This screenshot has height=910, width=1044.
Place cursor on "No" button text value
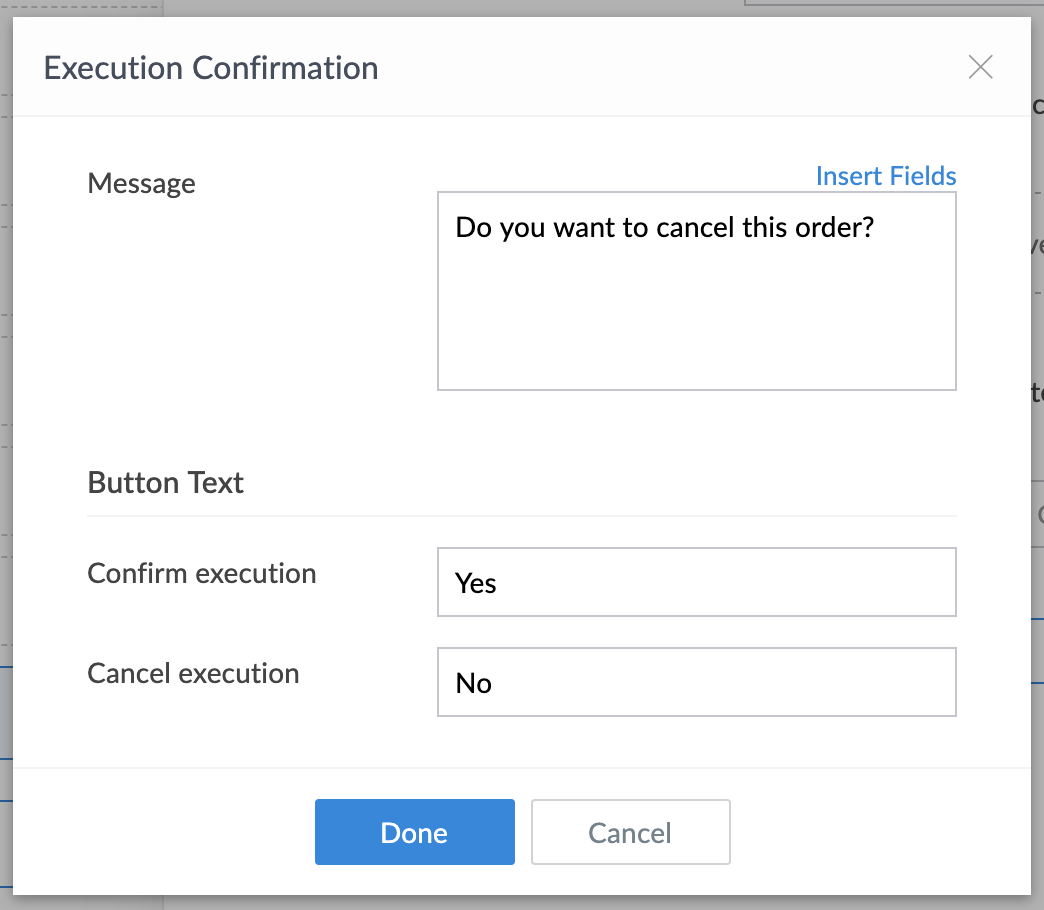point(474,683)
